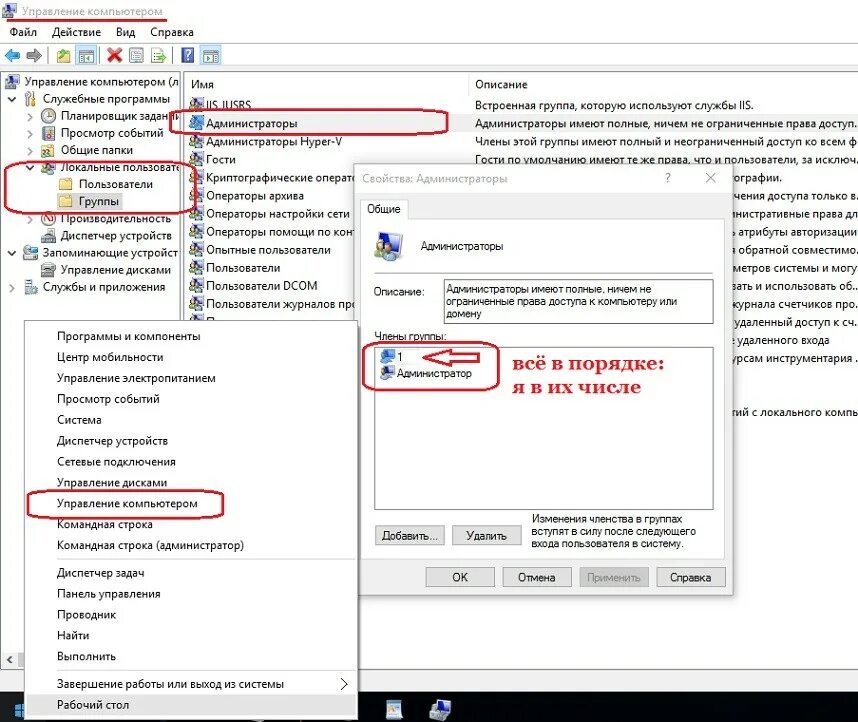Choose Управление компьютером in the context menu

pyautogui.click(x=127, y=504)
